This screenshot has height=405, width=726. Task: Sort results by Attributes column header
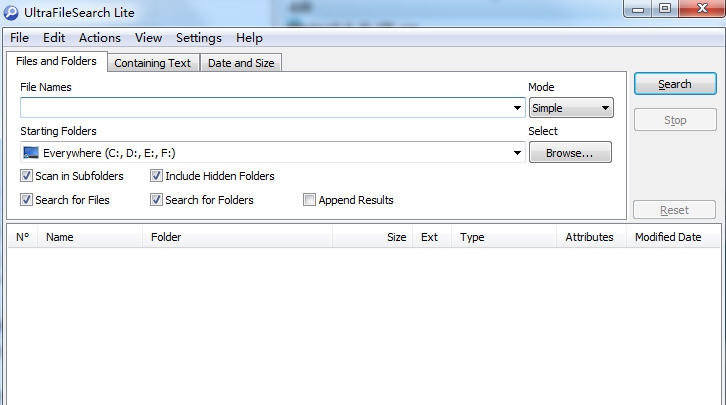(591, 237)
